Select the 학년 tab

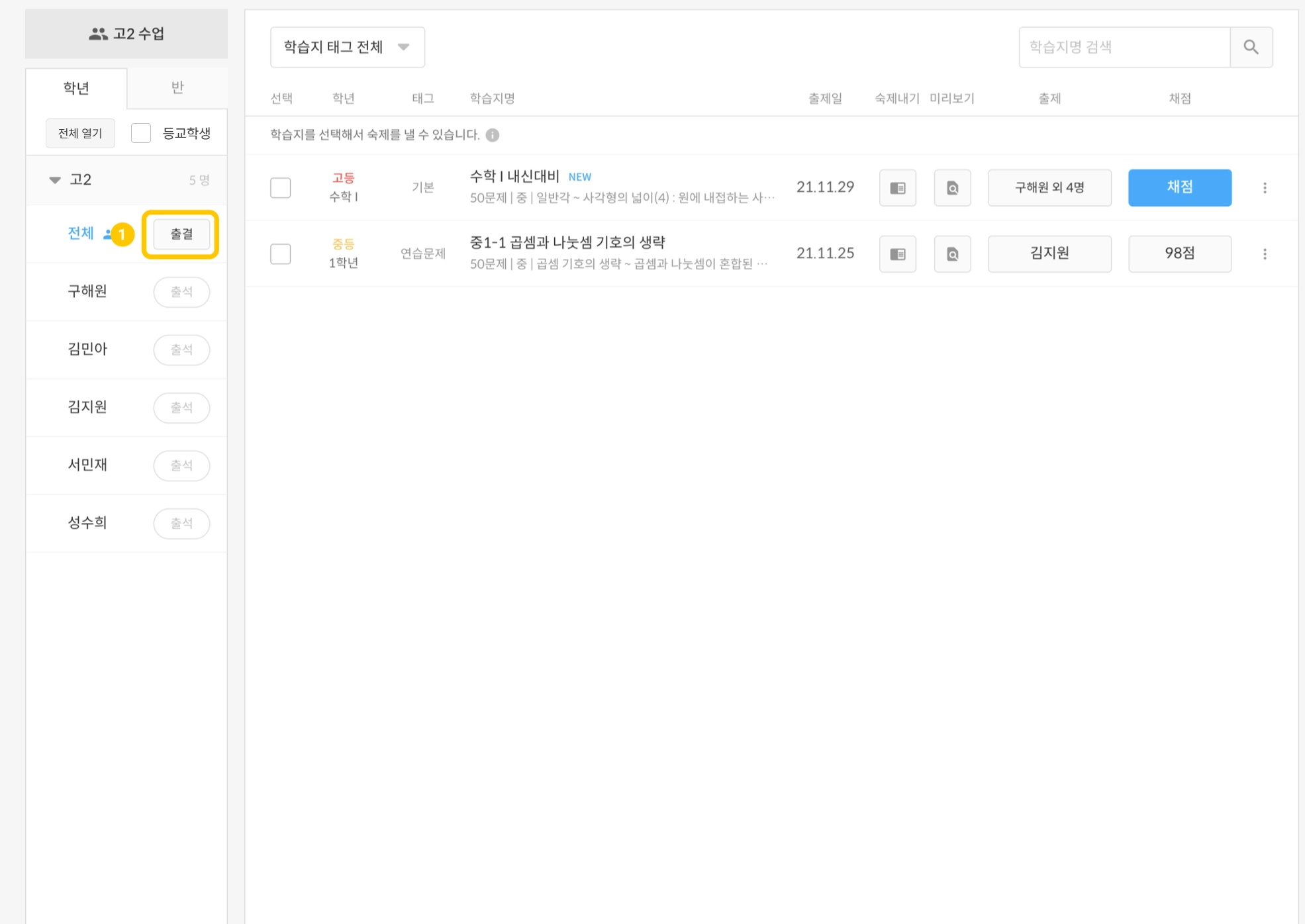76,87
